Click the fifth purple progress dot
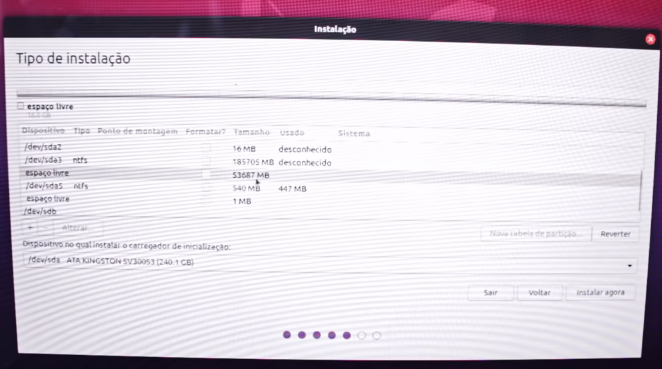 click(347, 335)
